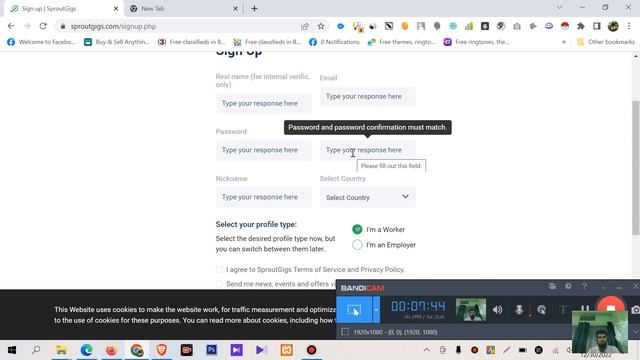Open the Chrome extensions puzzle icon
The width and height of the screenshot is (640, 360).
coord(581,26)
